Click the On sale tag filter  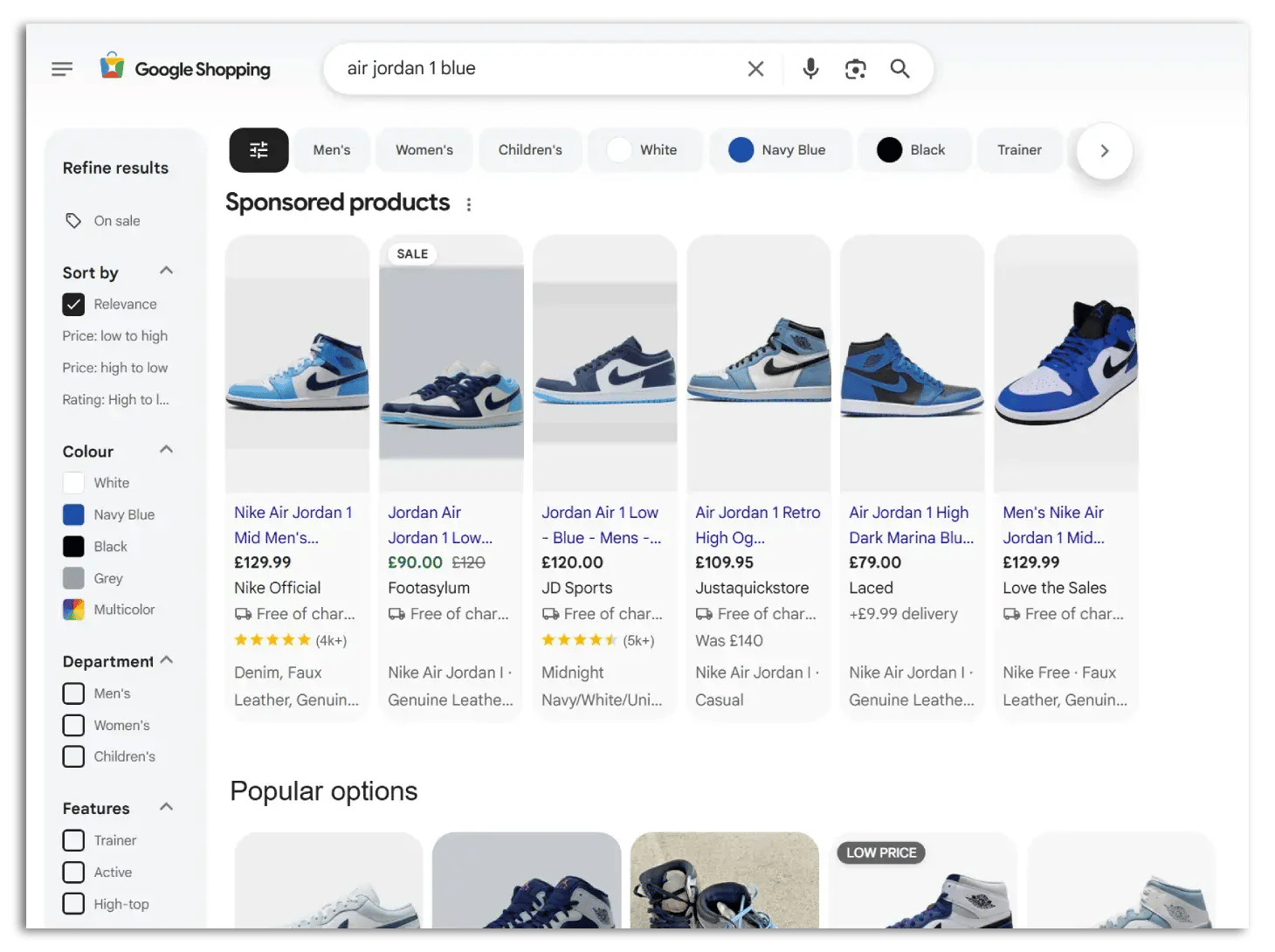pos(101,220)
